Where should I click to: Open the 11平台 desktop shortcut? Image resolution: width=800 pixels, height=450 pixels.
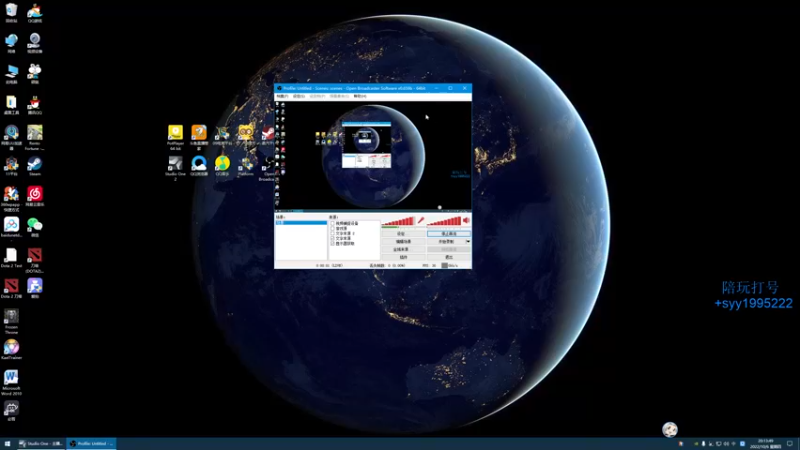tap(11, 166)
